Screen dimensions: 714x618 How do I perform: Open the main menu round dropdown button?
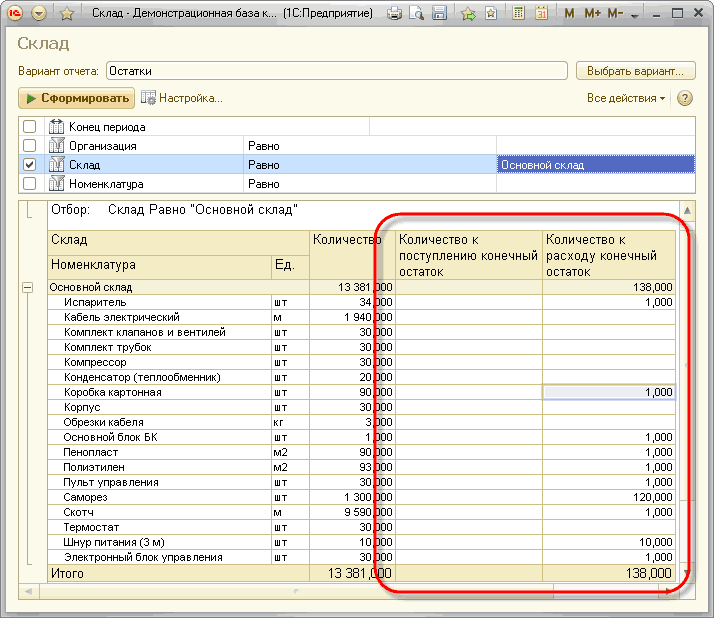point(39,14)
